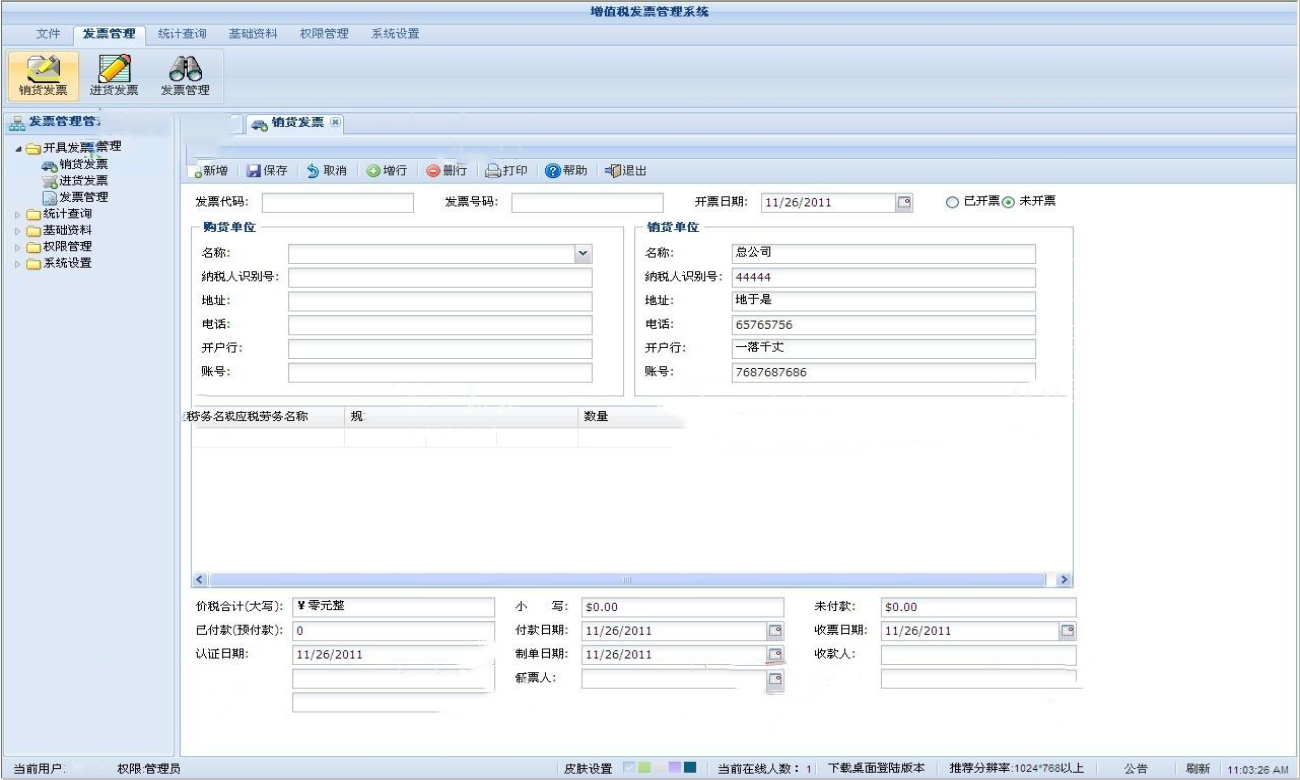The image size is (1300, 780).
Task: Open the 系统设置 menu tab
Action: tap(395, 34)
